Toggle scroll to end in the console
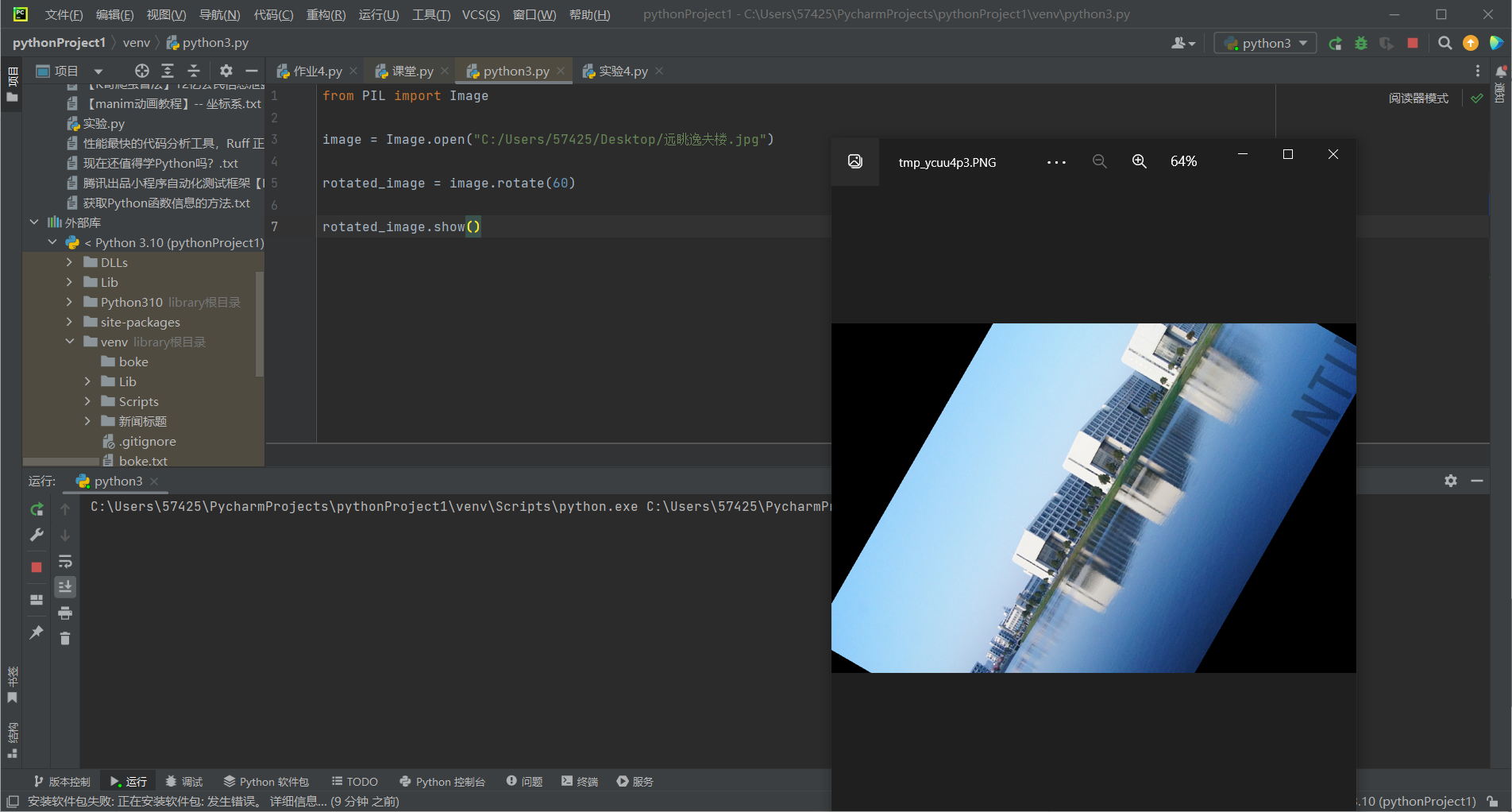The width and height of the screenshot is (1512, 812). (x=65, y=587)
